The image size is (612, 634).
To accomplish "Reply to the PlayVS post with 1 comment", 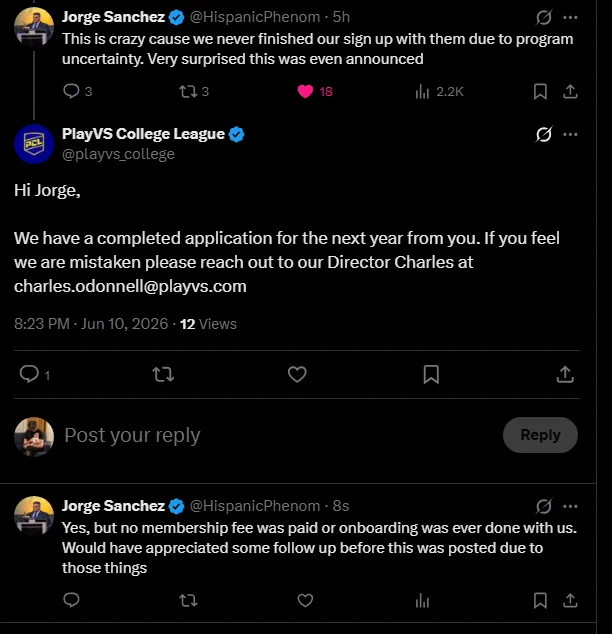I will point(30,374).
